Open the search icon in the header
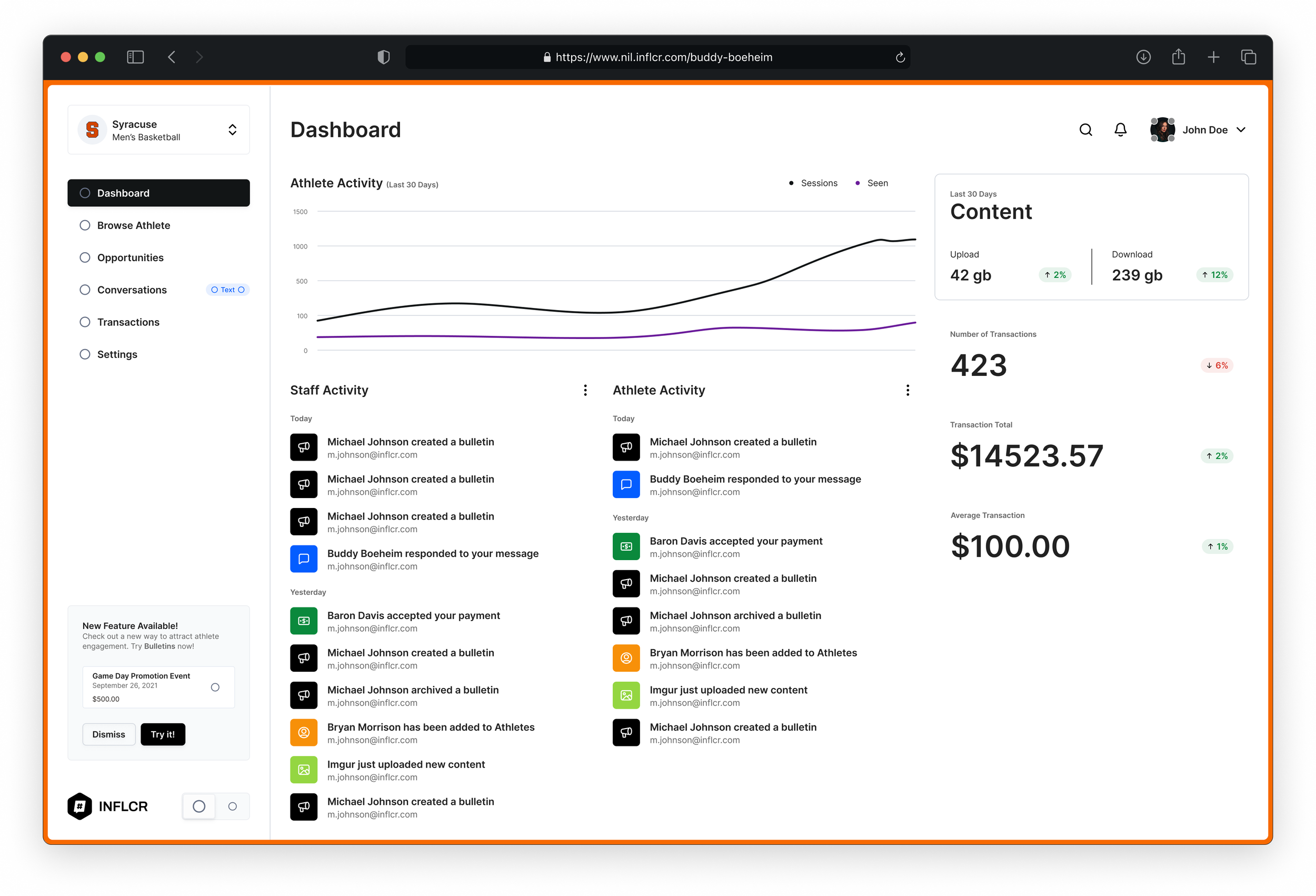 tap(1085, 130)
